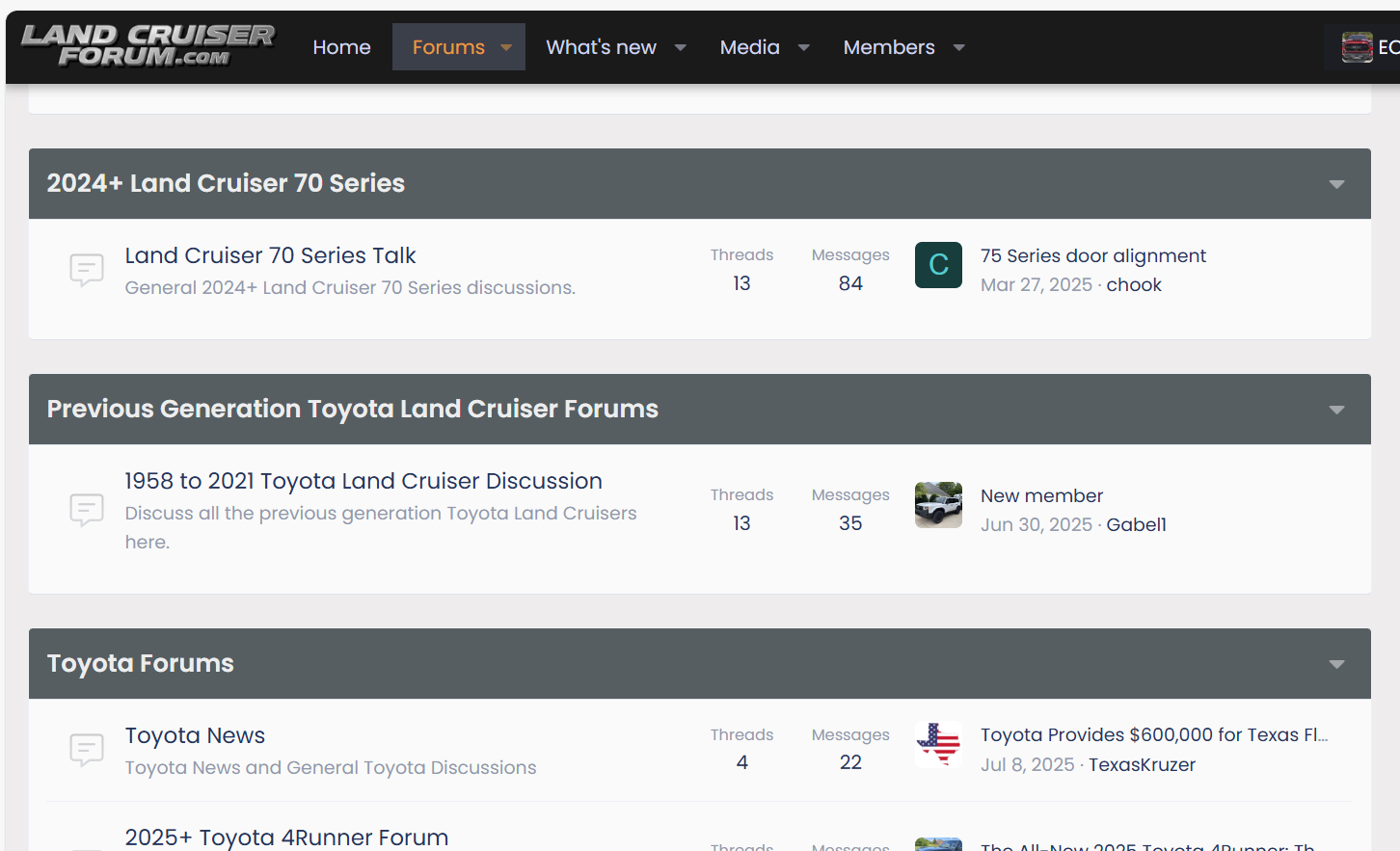Click the thread count 4 for Toyota News
This screenshot has height=851, width=1400.
[x=742, y=762]
